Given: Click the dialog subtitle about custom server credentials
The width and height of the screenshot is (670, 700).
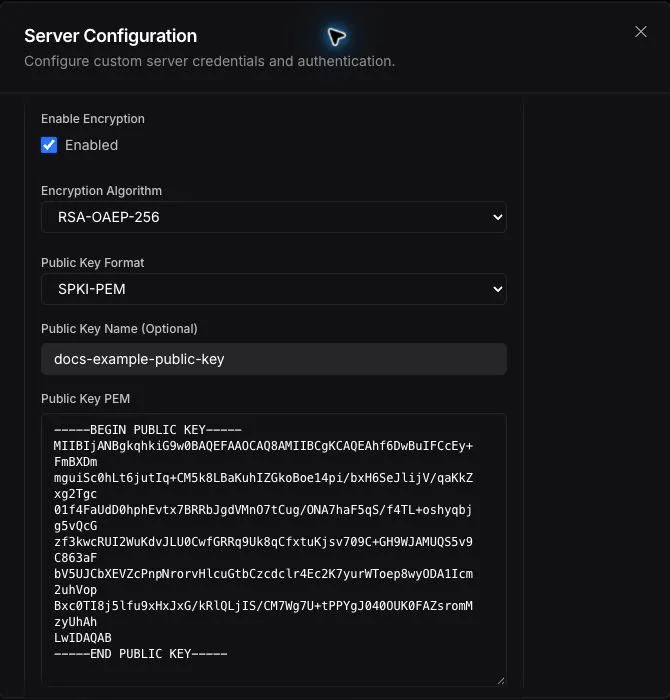Looking at the screenshot, I should coord(210,61).
